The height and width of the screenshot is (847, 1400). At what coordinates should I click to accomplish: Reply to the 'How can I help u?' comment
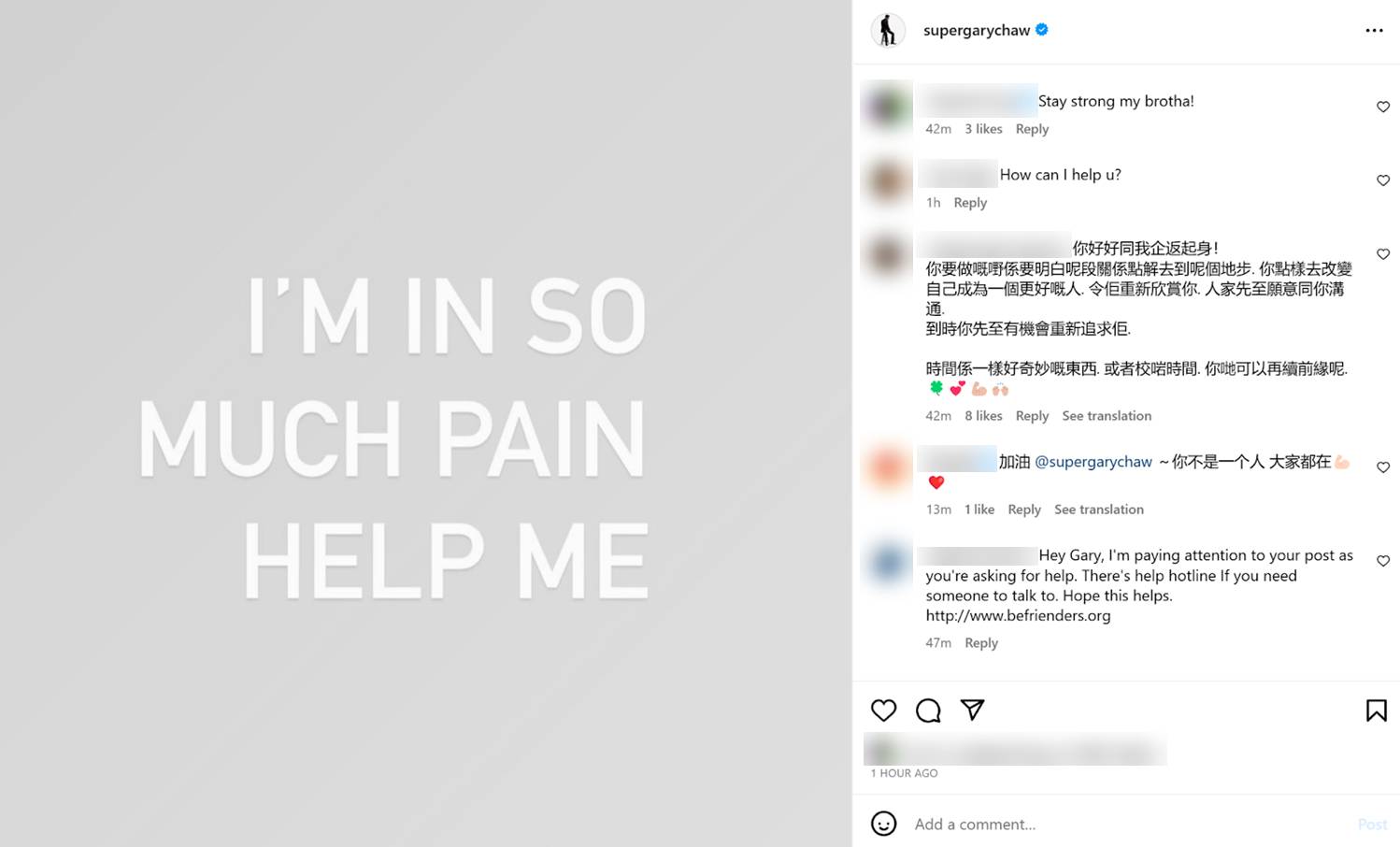(970, 203)
